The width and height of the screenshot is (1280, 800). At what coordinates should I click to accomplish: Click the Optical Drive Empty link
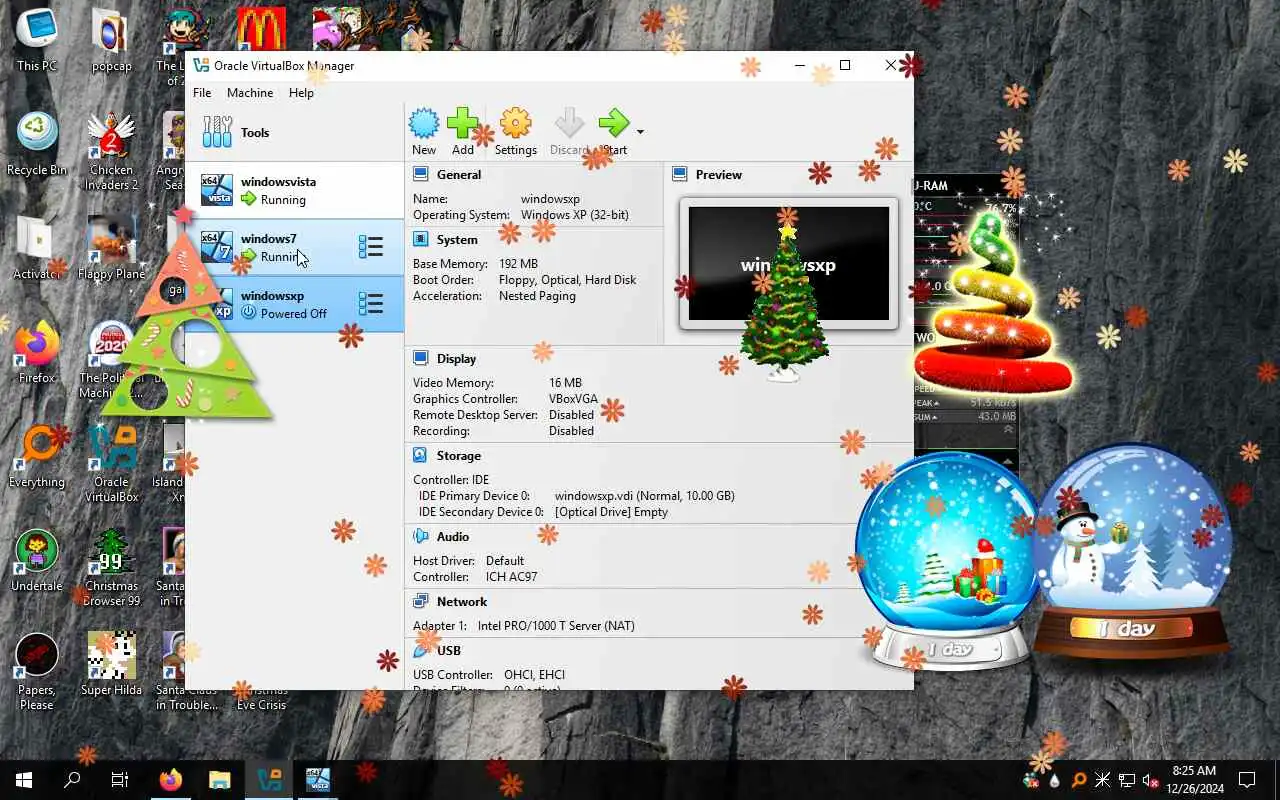pyautogui.click(x=611, y=512)
